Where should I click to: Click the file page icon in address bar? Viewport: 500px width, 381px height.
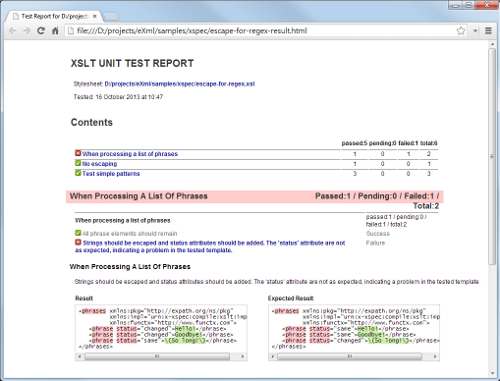[70, 31]
